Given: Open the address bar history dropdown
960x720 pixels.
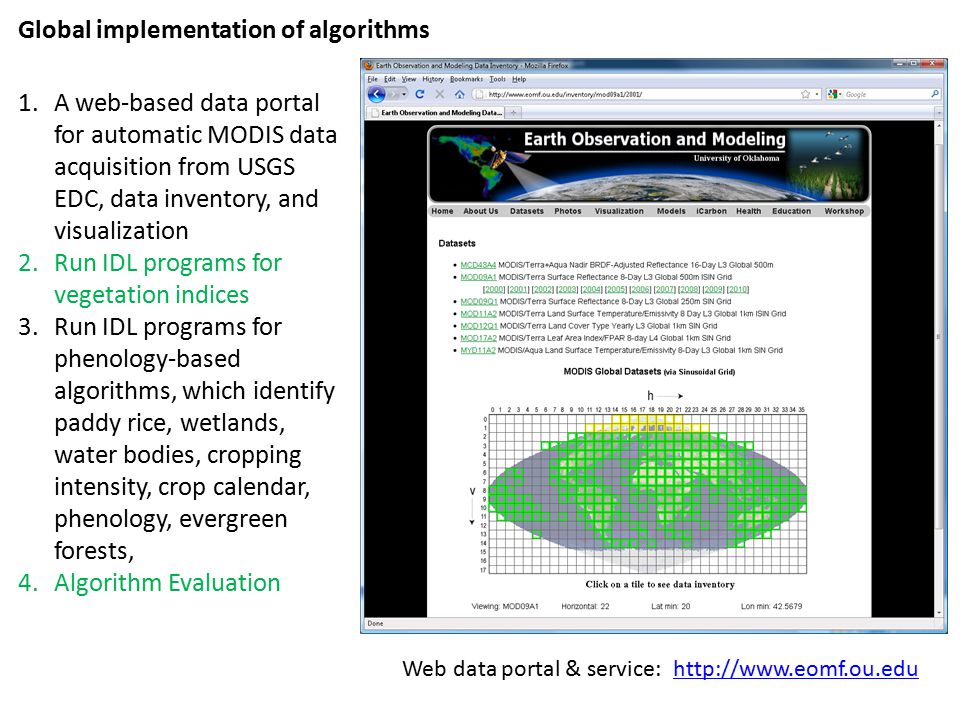Looking at the screenshot, I should coord(817,94).
